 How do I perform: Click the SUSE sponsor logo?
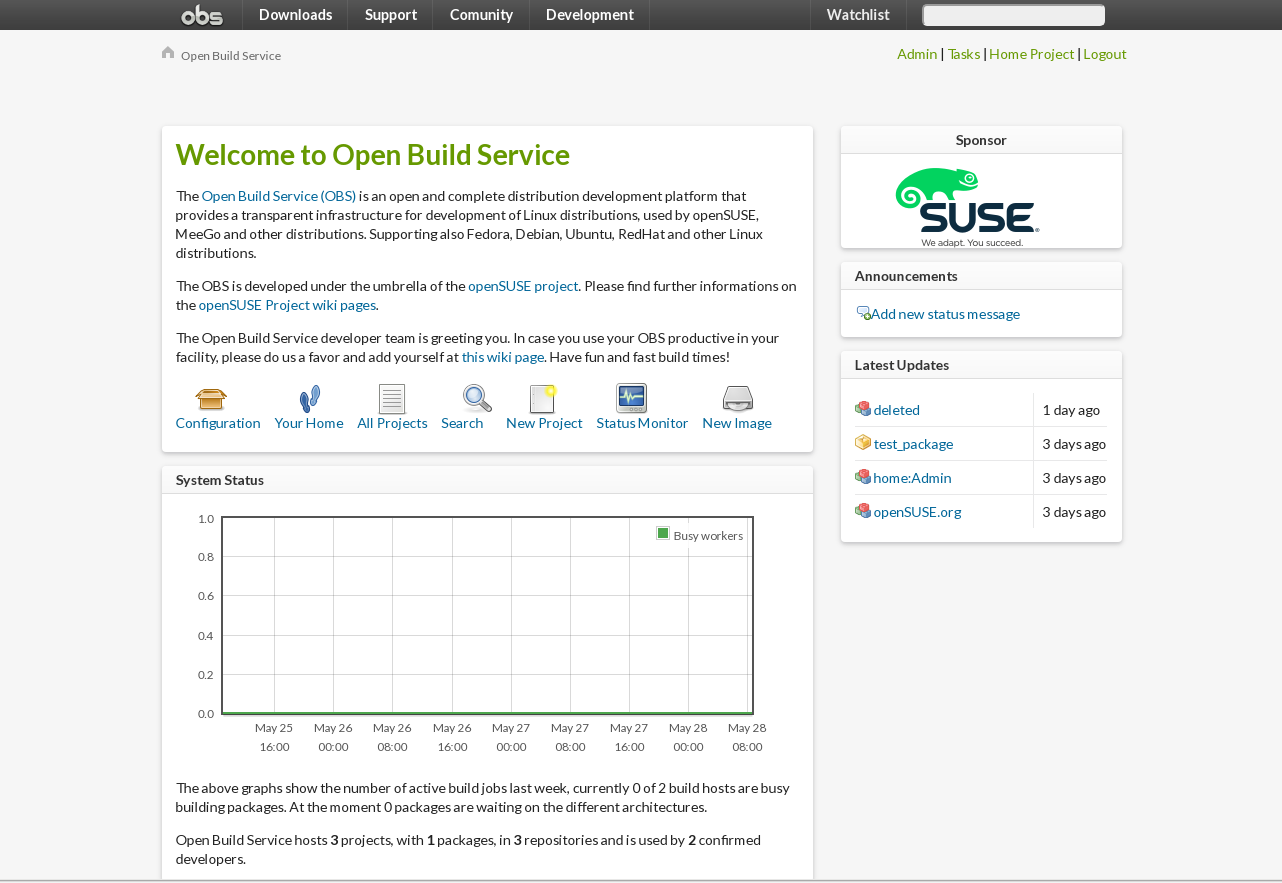[966, 200]
